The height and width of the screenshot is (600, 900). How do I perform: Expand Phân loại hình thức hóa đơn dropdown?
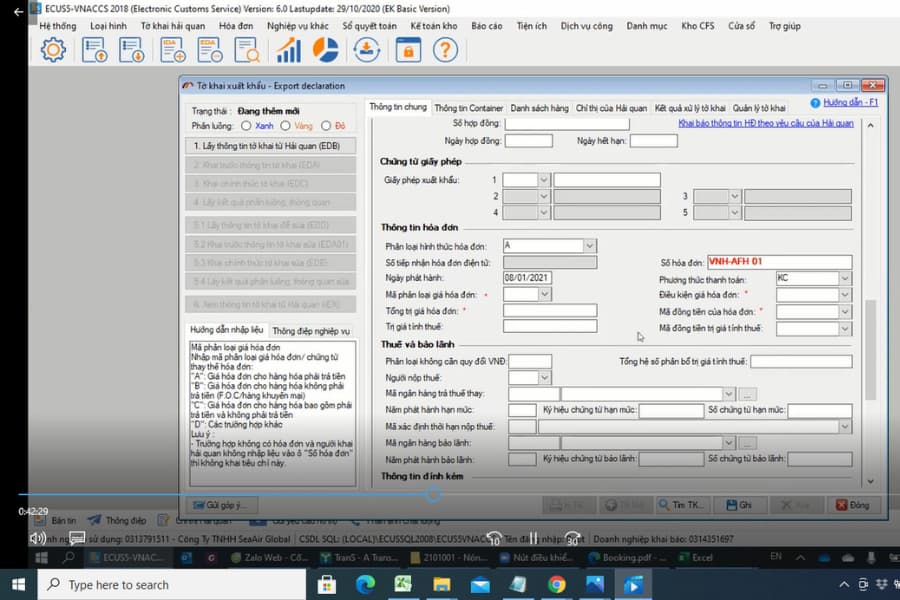coord(589,246)
